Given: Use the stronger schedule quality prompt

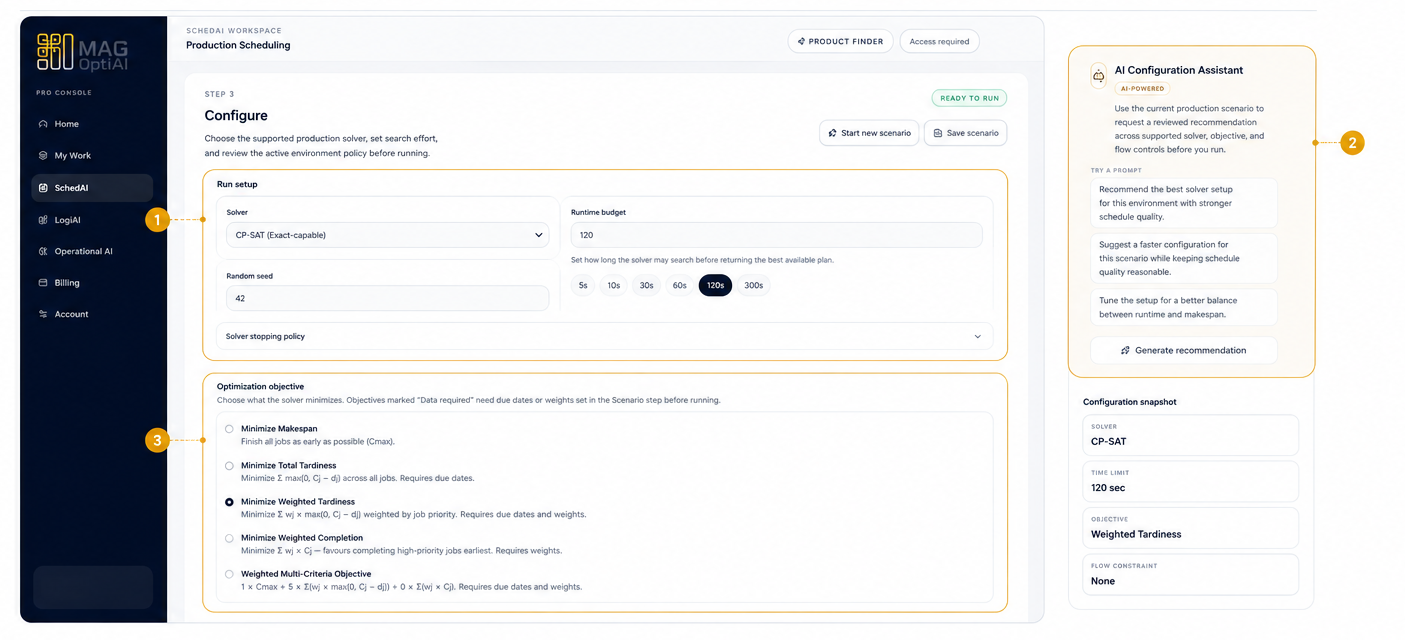Looking at the screenshot, I should pos(1184,203).
